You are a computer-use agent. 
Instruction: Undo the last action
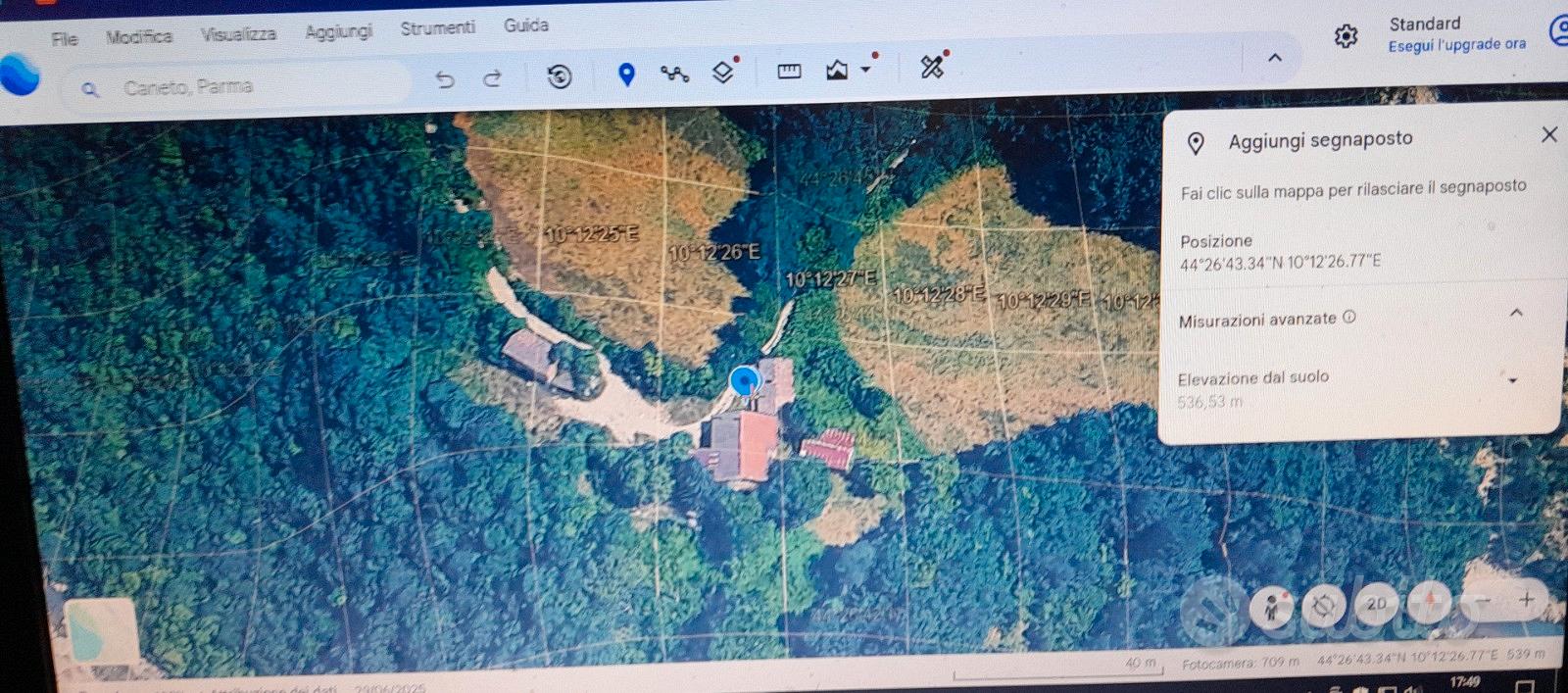tap(445, 79)
